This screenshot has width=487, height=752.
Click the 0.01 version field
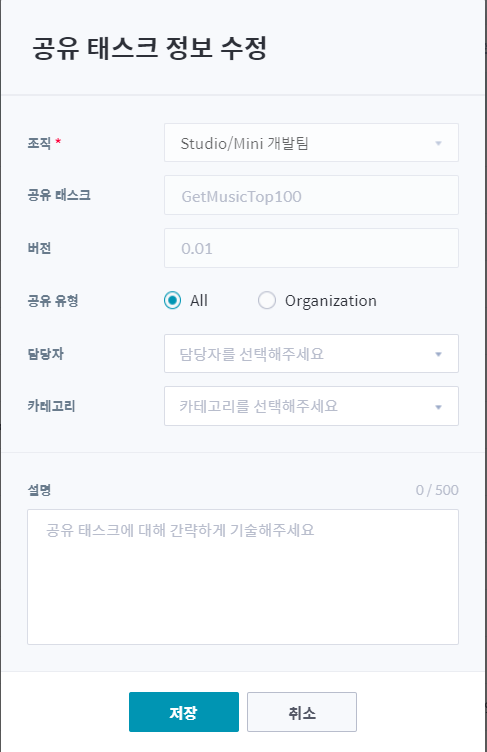(x=311, y=248)
